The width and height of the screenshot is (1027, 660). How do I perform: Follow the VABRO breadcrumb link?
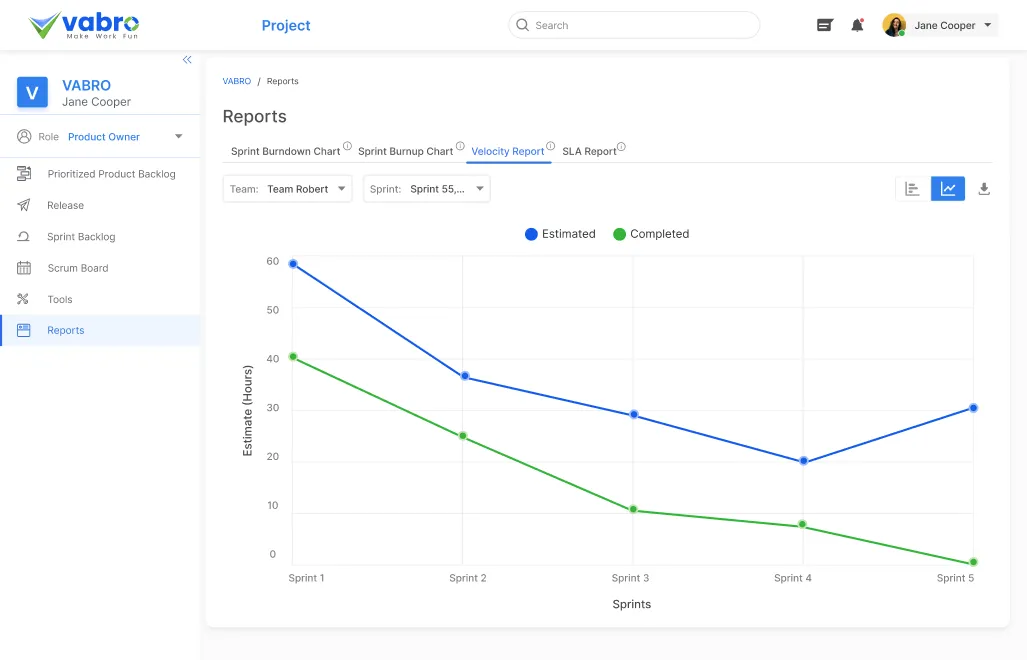point(236,81)
